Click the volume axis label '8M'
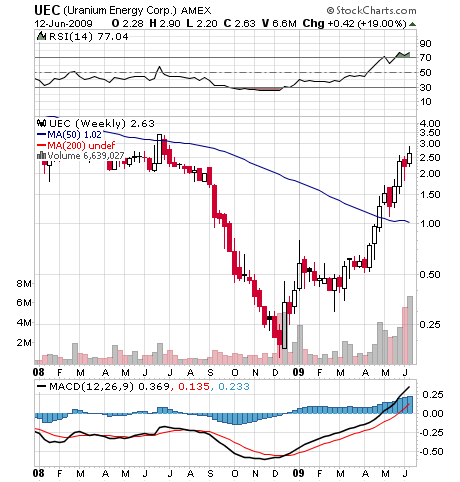This screenshot has height=482, width=460. (x=24, y=284)
